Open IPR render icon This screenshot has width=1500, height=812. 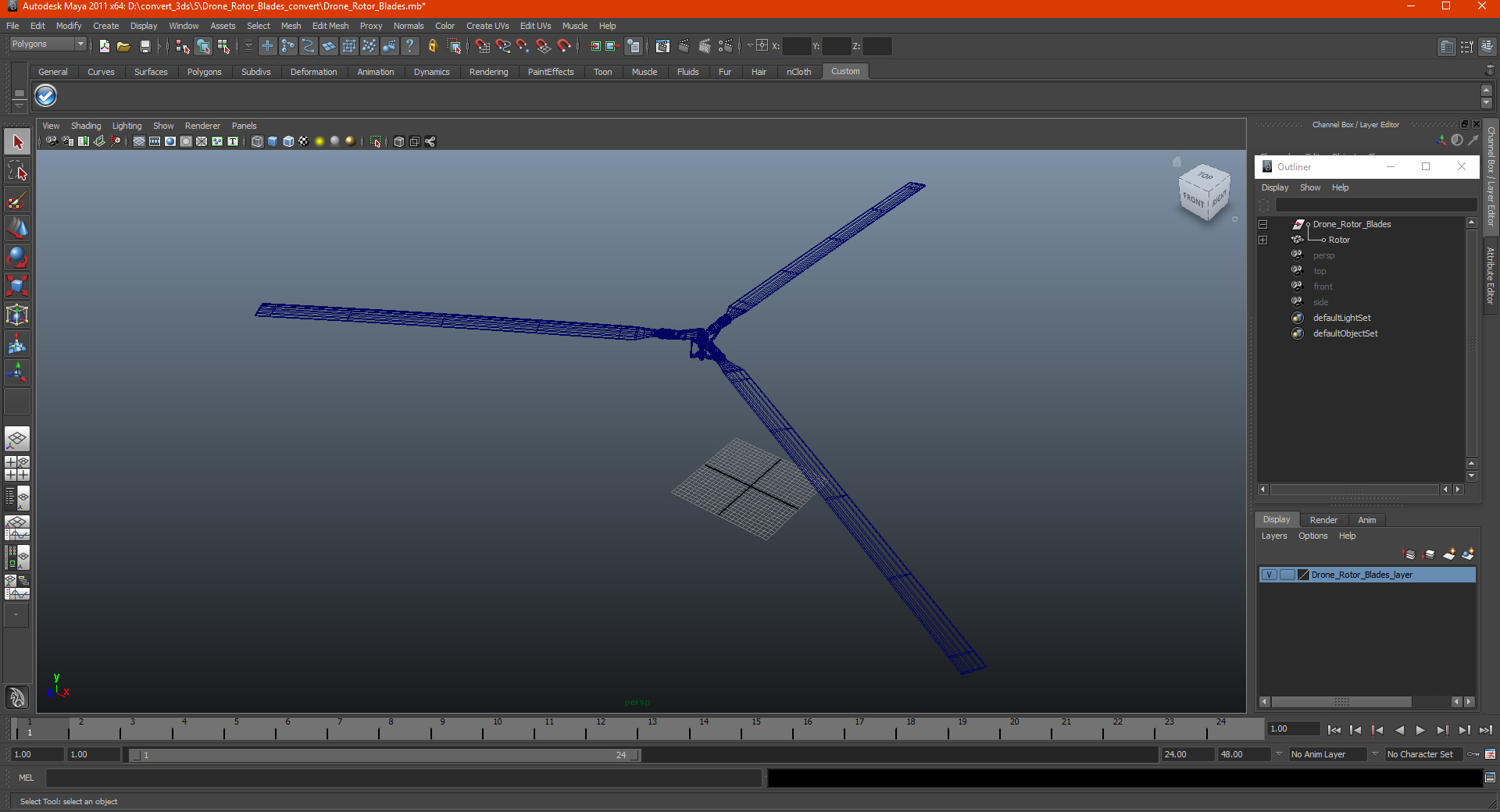tap(705, 46)
